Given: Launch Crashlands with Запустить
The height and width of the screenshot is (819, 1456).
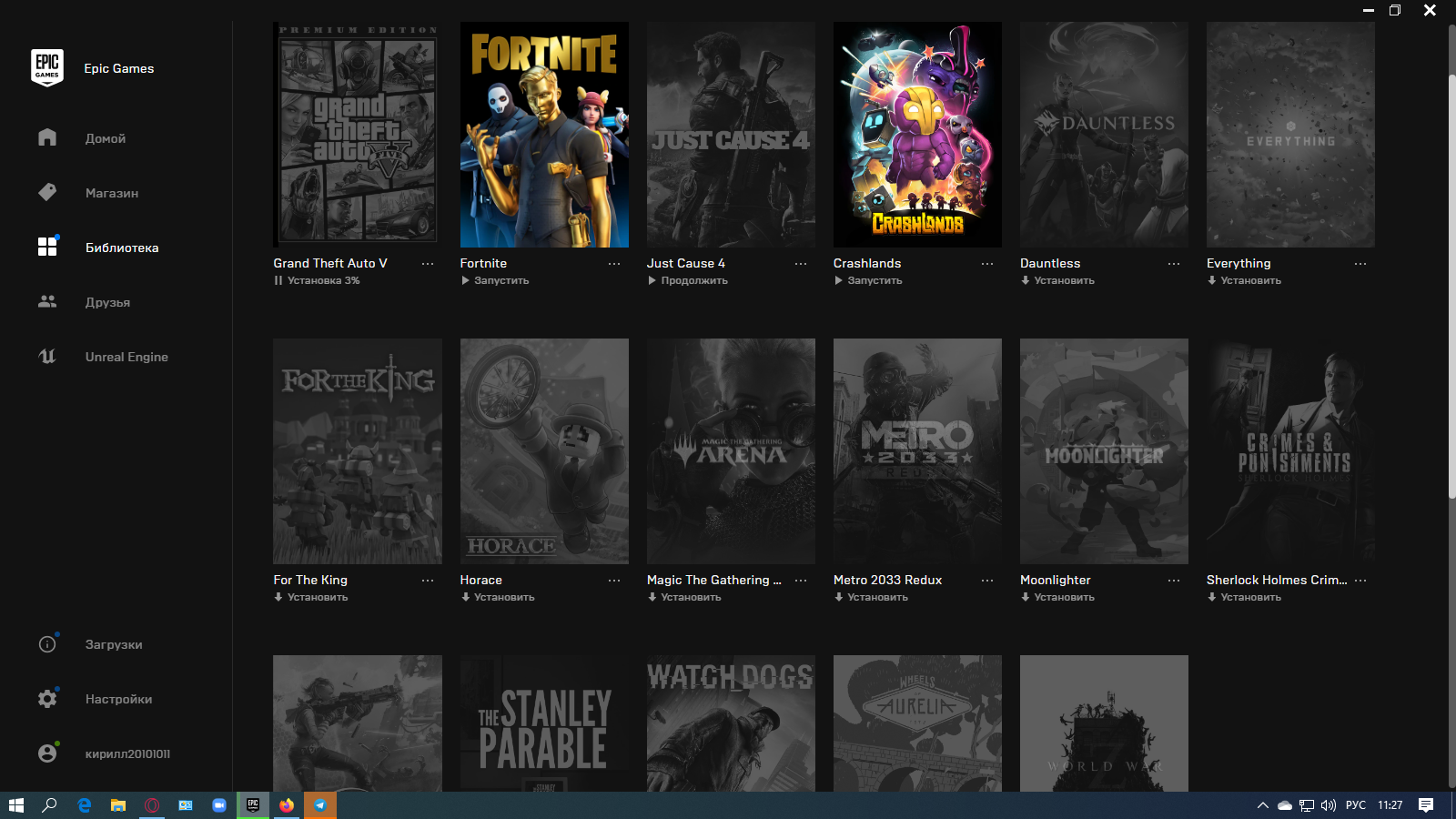Looking at the screenshot, I should pyautogui.click(x=868, y=280).
